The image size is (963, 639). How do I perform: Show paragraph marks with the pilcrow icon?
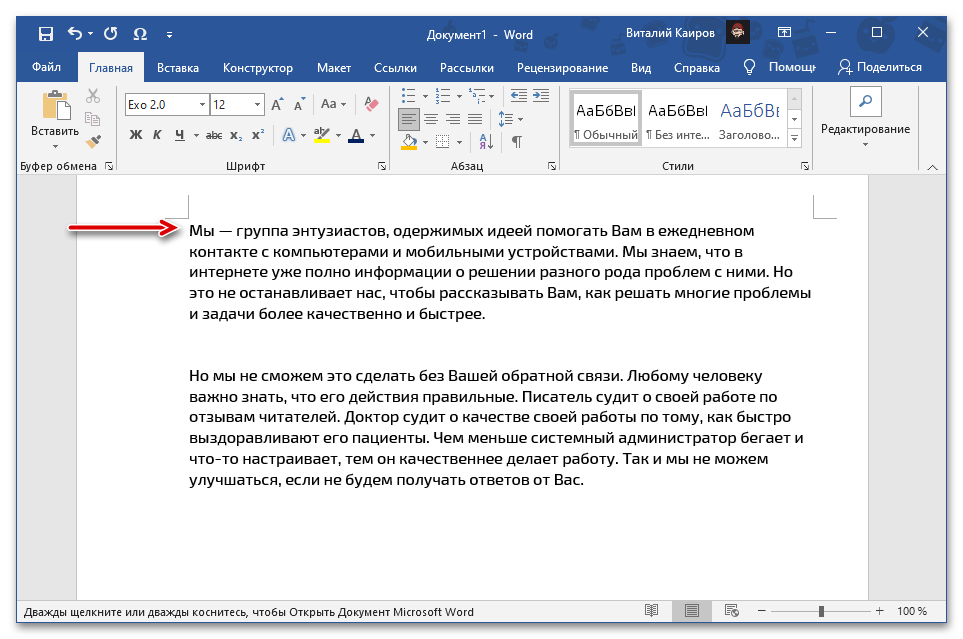517,141
